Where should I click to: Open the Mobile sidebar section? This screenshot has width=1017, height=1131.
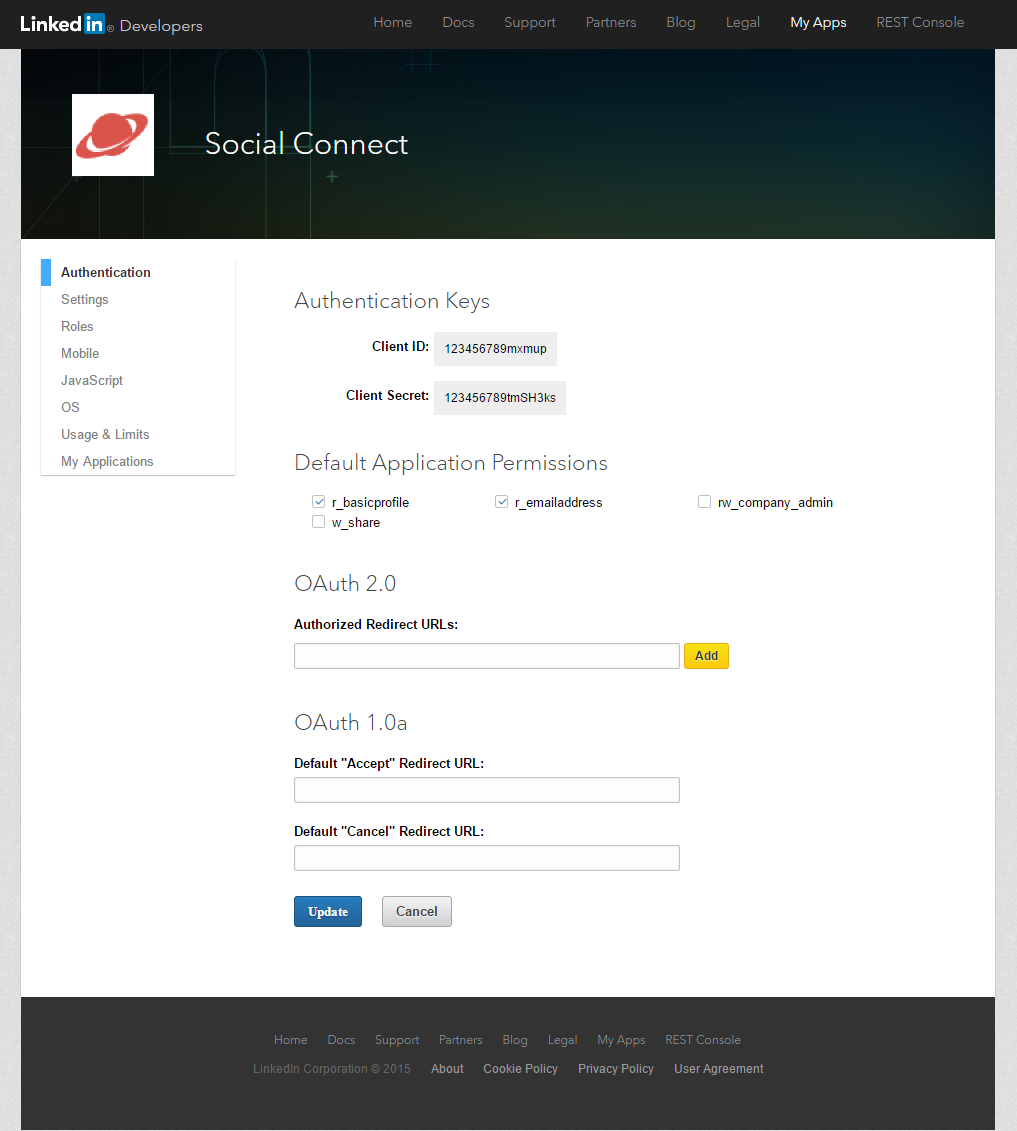pos(80,353)
